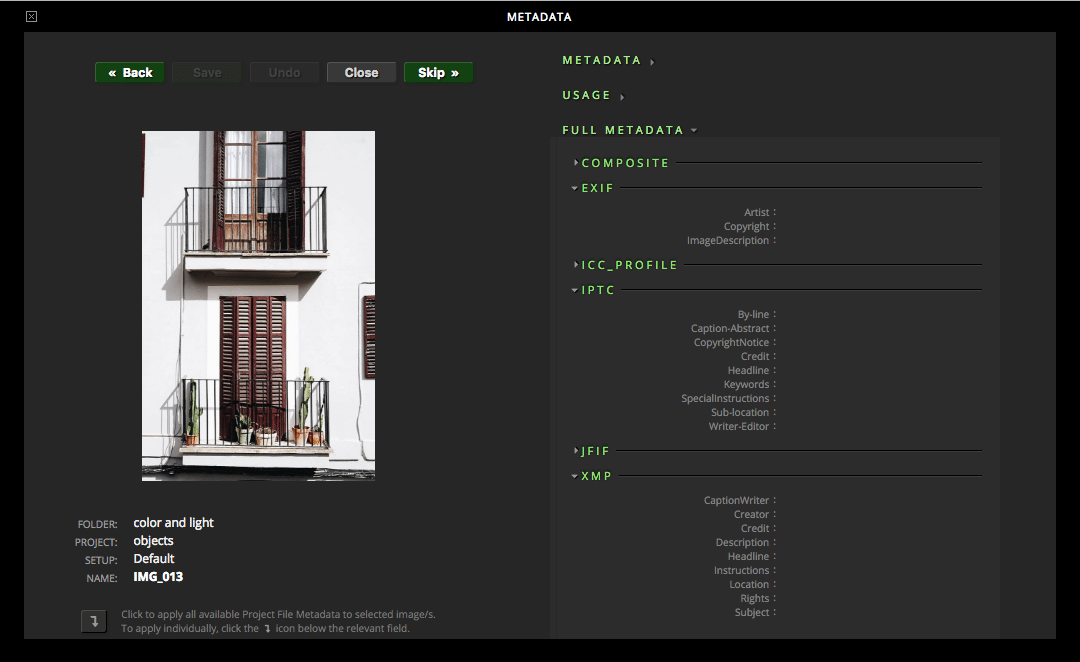
Task: Click the Skip button
Action: pyautogui.click(x=438, y=73)
